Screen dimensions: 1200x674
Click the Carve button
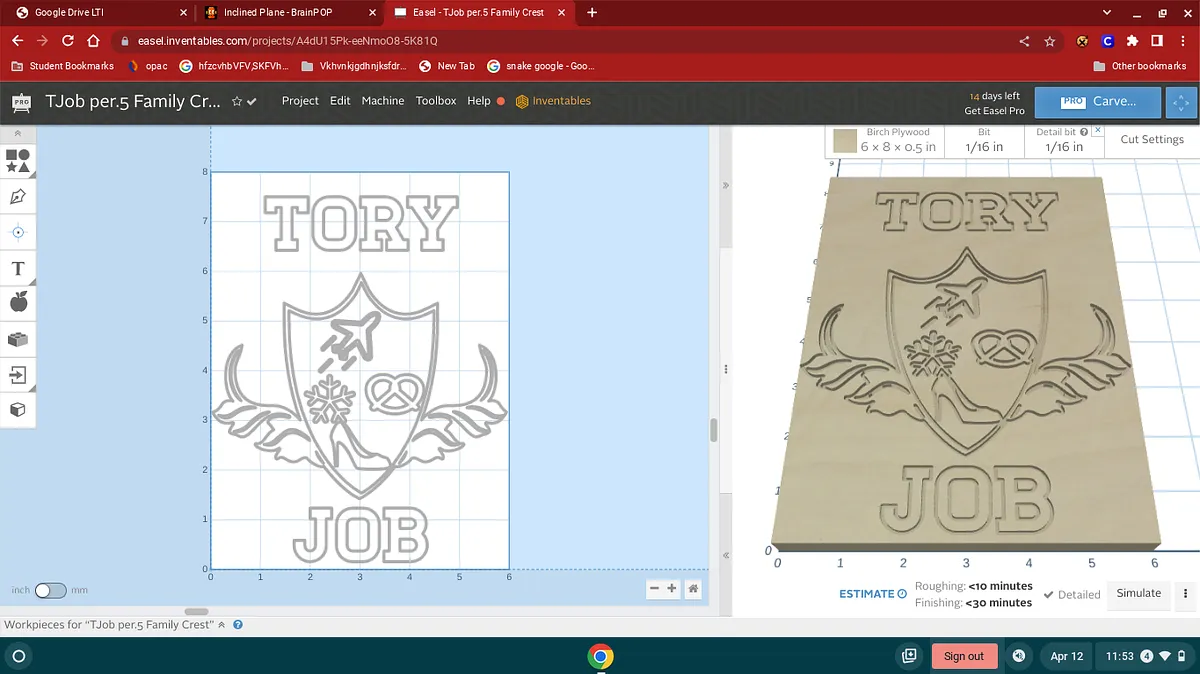1098,102
